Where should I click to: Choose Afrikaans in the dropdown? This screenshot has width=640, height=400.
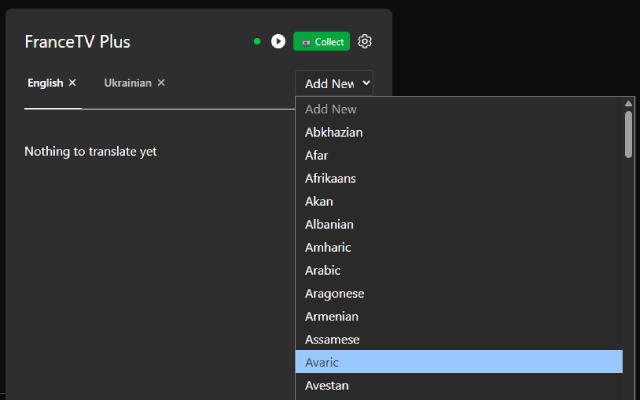tap(459, 178)
